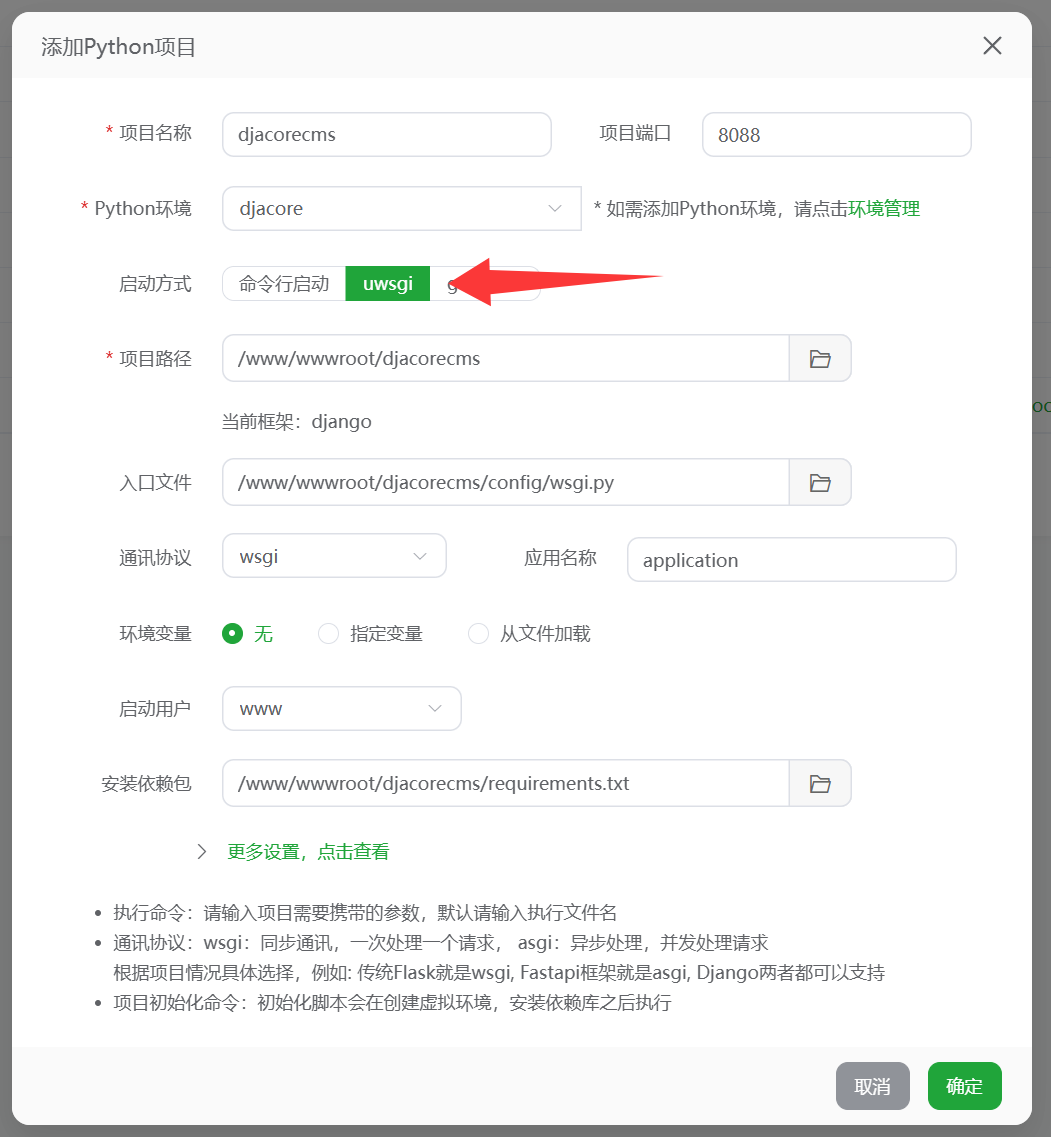
Task: Focus the 项目名称 input field
Action: [386, 135]
